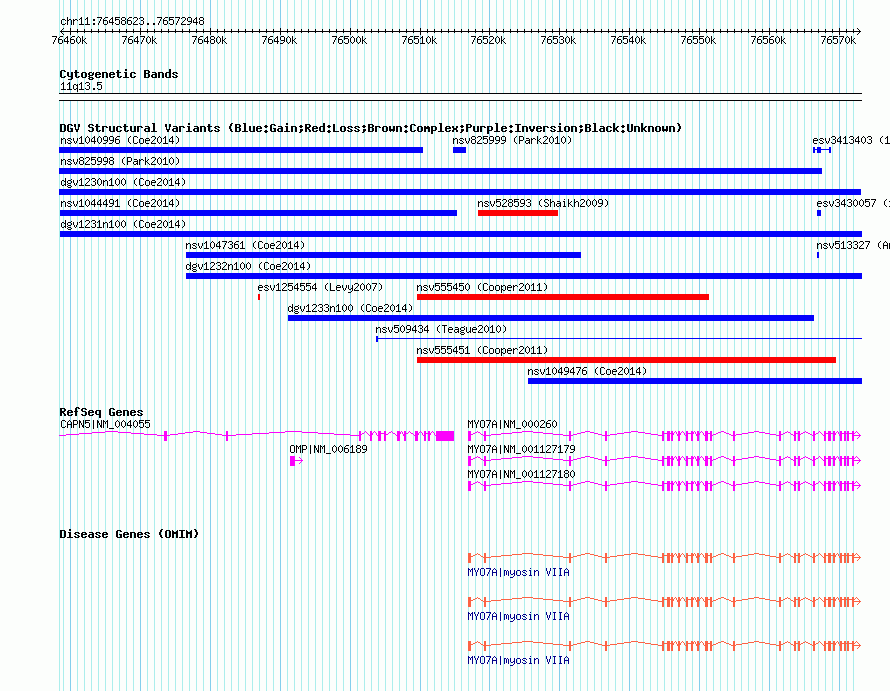Select the 11q13.5 band label
The width and height of the screenshot is (890, 691).
coord(81,86)
